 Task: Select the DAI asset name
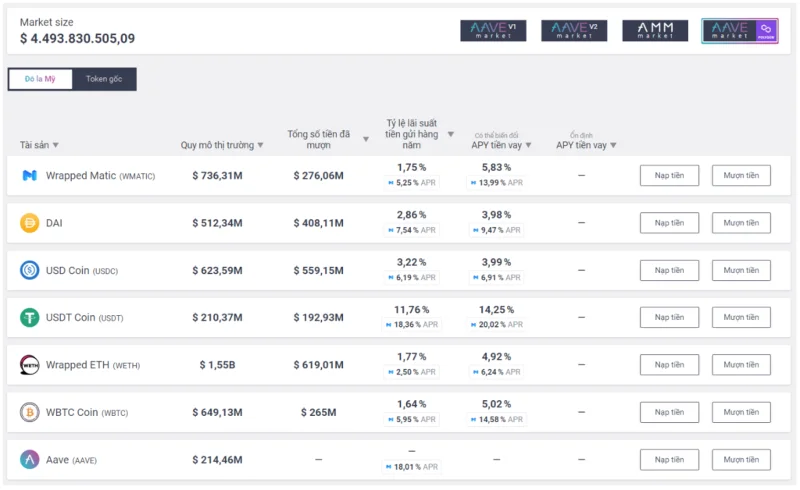(x=54, y=223)
